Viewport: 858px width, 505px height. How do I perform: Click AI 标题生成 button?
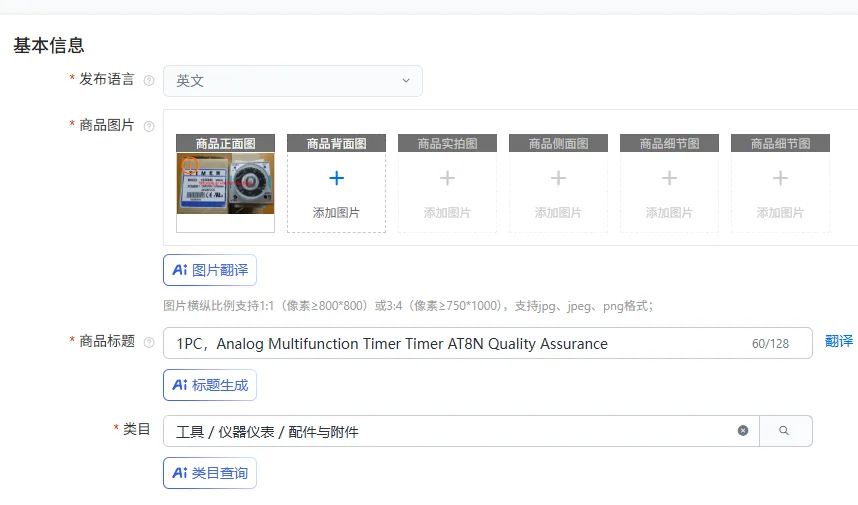pyautogui.click(x=210, y=385)
